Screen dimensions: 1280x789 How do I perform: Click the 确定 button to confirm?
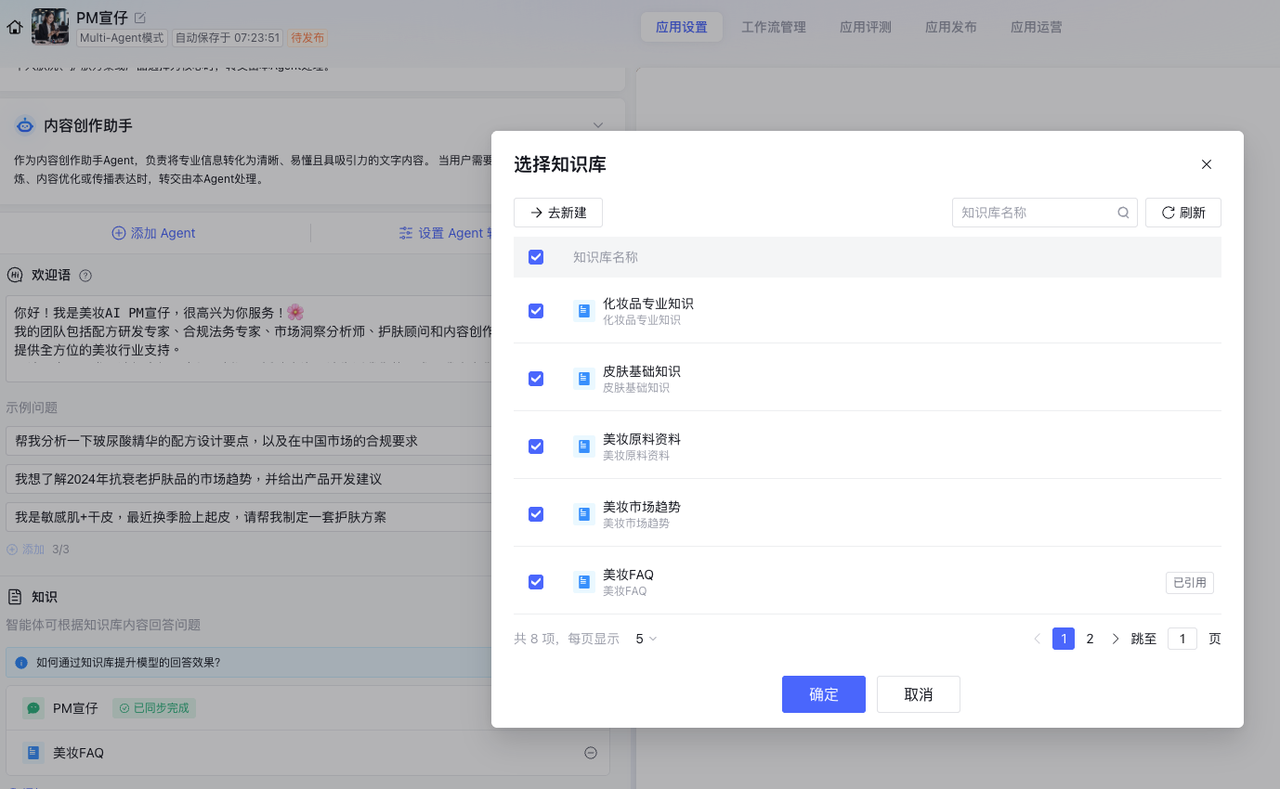tap(823, 695)
